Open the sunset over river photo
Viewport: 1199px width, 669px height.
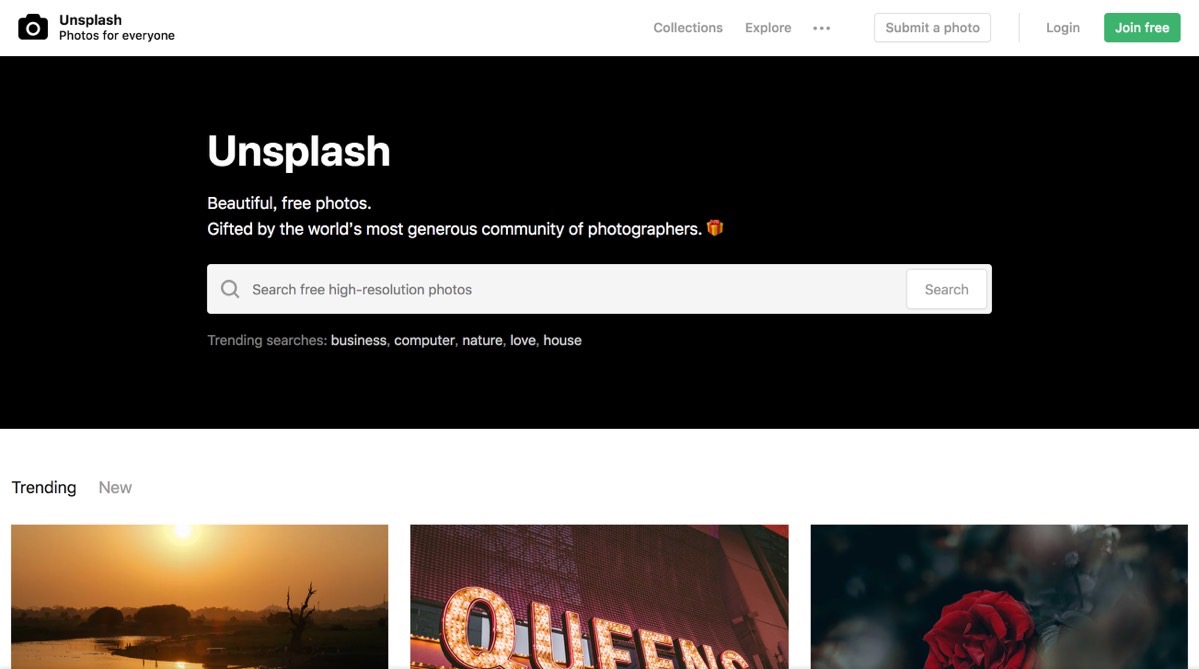click(x=200, y=596)
